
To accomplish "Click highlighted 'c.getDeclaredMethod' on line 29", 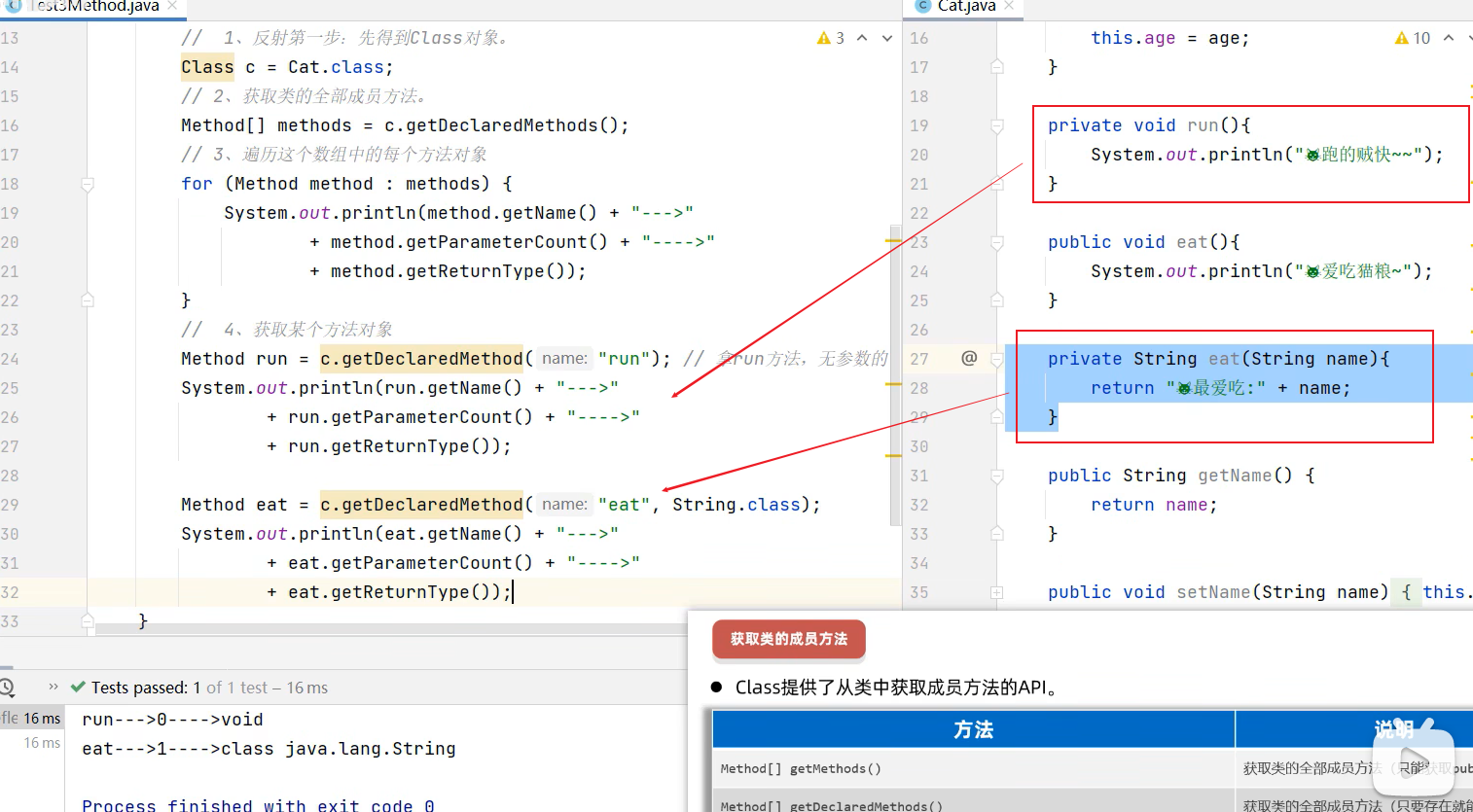I will click(421, 505).
